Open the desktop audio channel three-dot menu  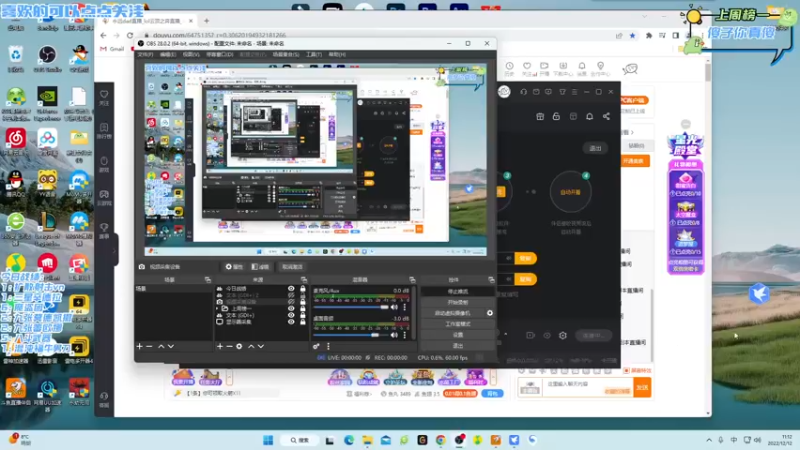point(405,335)
